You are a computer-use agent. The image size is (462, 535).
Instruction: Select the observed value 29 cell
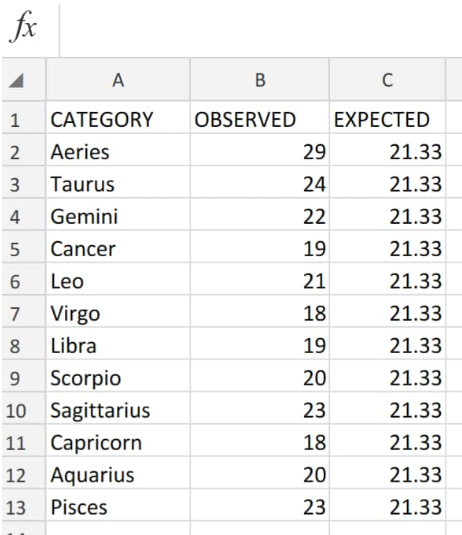260,150
